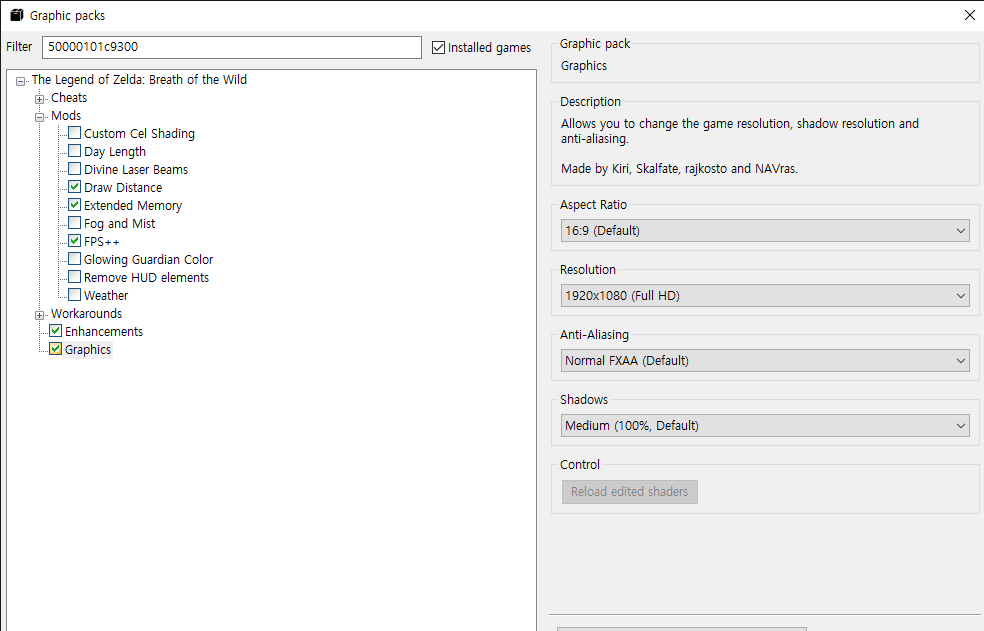Select The Legend of Zelda root label

[139, 80]
